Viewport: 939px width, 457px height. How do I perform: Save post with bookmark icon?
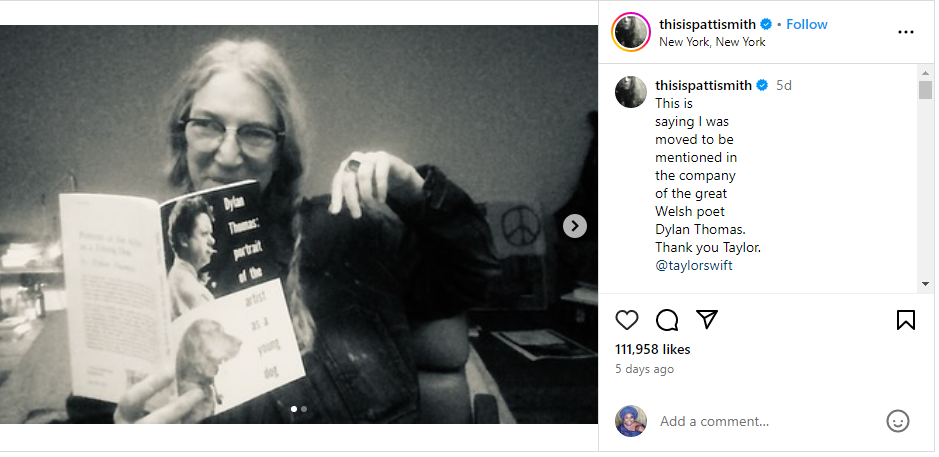[905, 320]
